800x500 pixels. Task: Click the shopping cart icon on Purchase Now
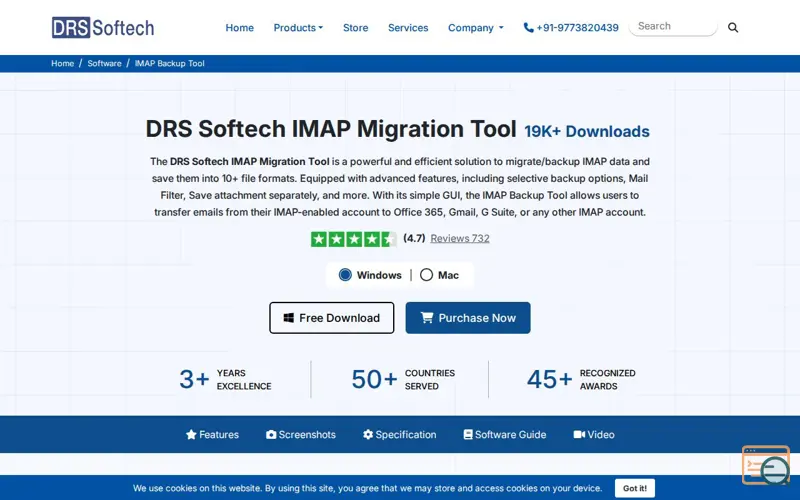click(427, 317)
